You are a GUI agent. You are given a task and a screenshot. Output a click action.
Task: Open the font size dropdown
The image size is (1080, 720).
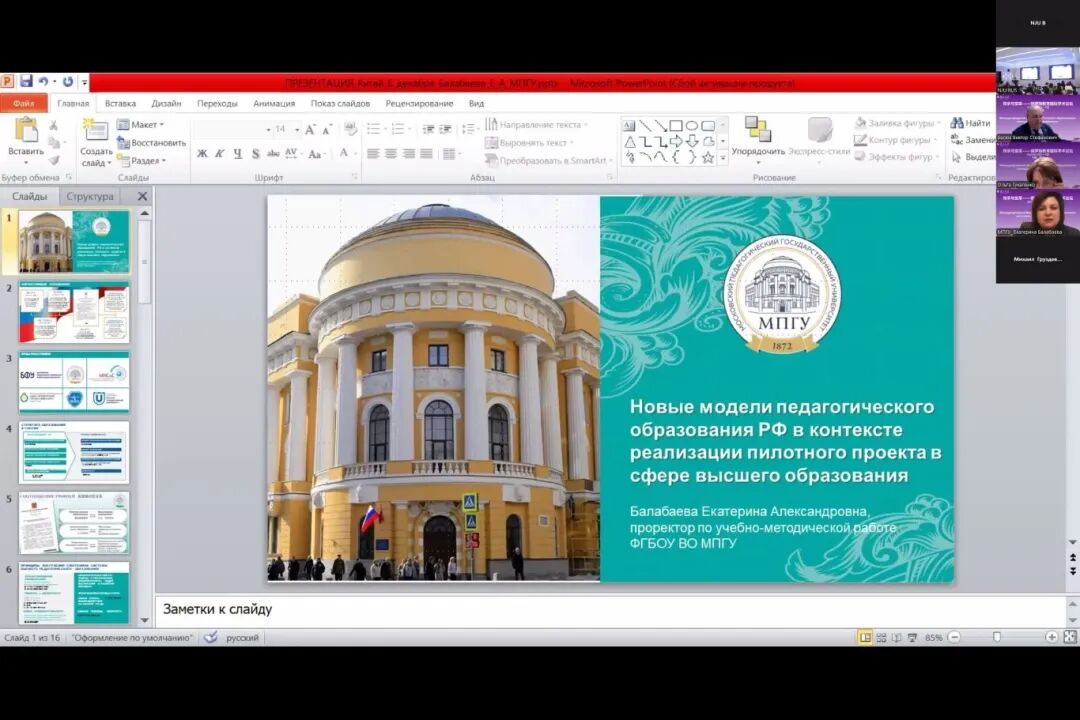pyautogui.click(x=298, y=130)
